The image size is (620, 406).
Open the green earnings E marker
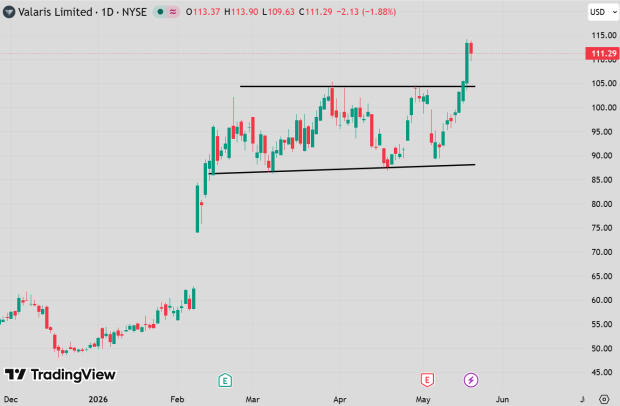pos(225,380)
